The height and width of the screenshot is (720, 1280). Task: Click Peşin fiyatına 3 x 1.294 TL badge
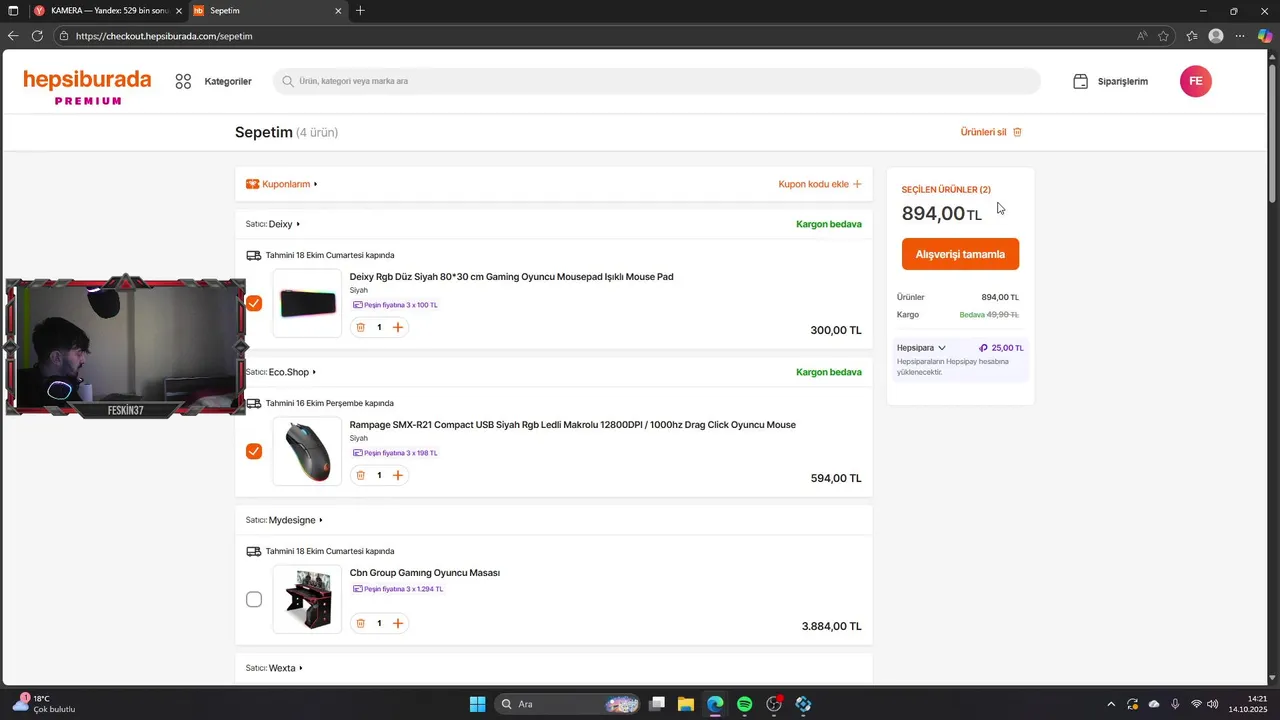click(398, 589)
